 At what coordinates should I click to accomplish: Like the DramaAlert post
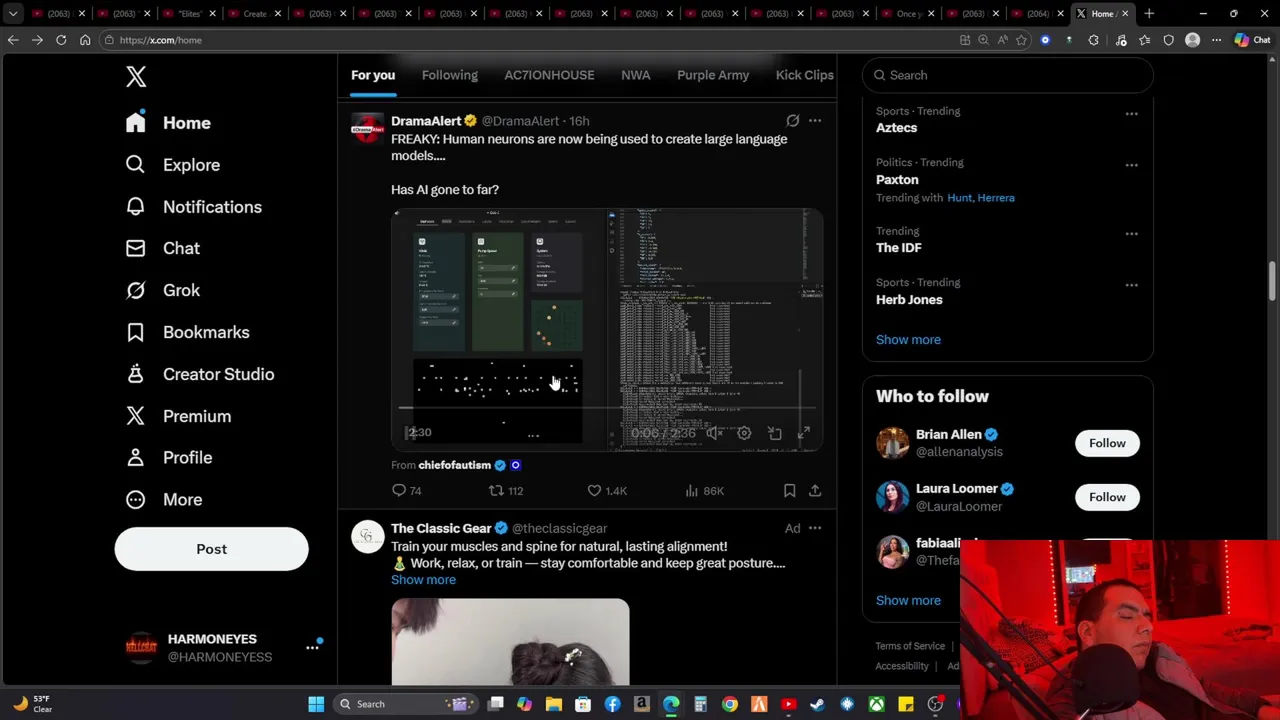tap(607, 491)
